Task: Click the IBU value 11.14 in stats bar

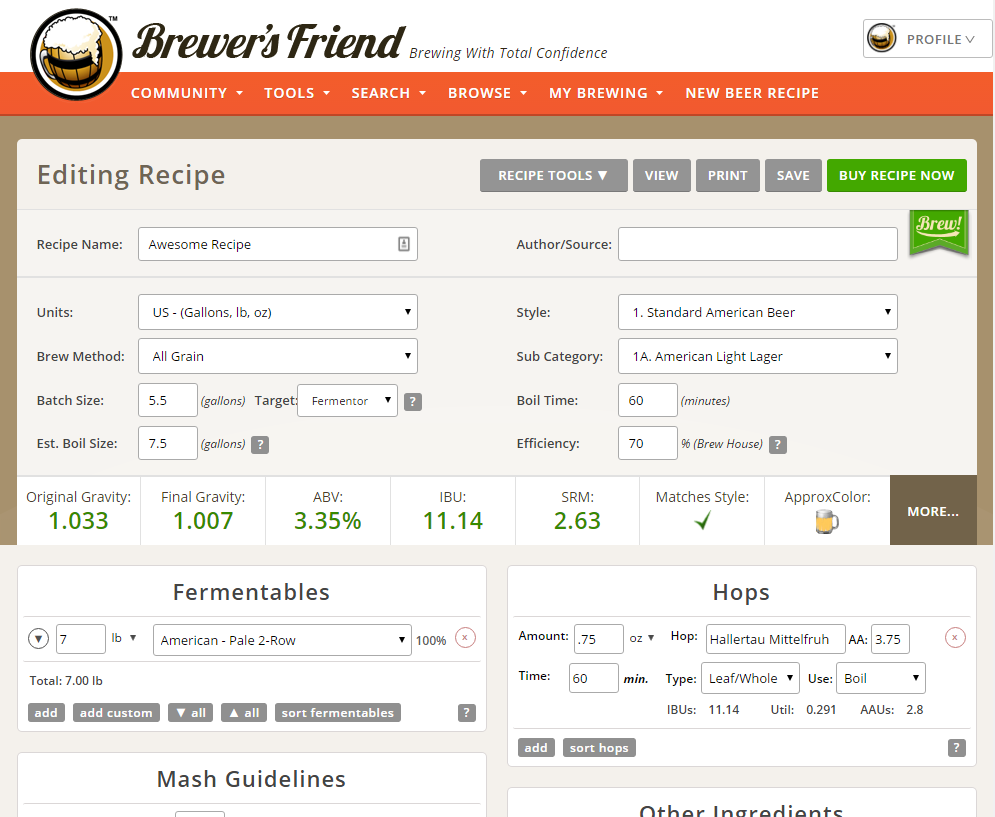Action: point(452,521)
